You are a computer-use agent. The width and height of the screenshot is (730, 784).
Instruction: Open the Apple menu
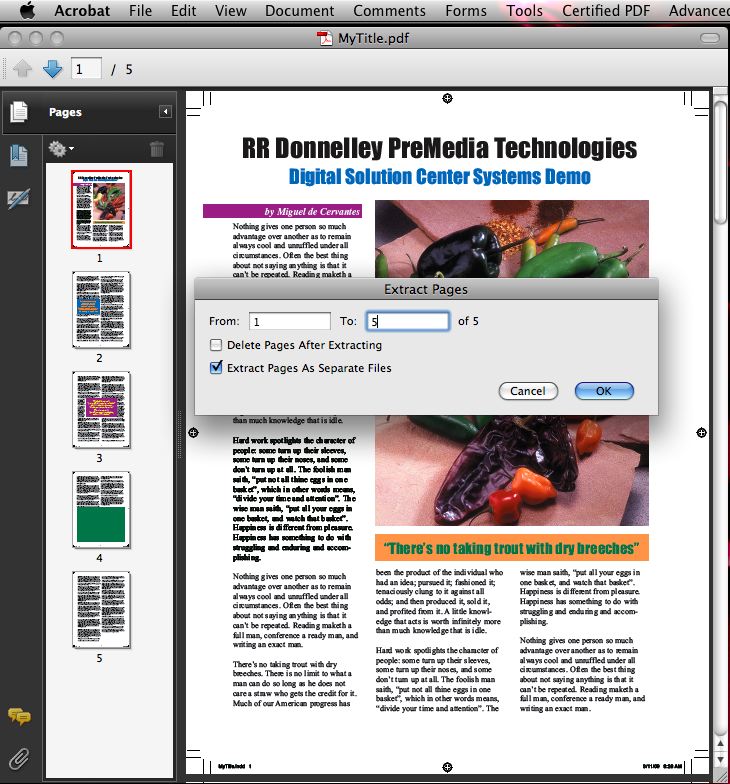[28, 10]
